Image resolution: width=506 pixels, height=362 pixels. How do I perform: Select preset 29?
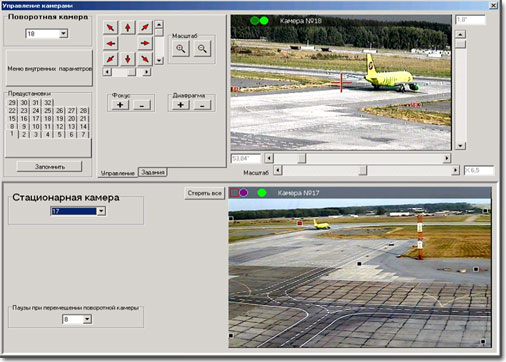12,103
